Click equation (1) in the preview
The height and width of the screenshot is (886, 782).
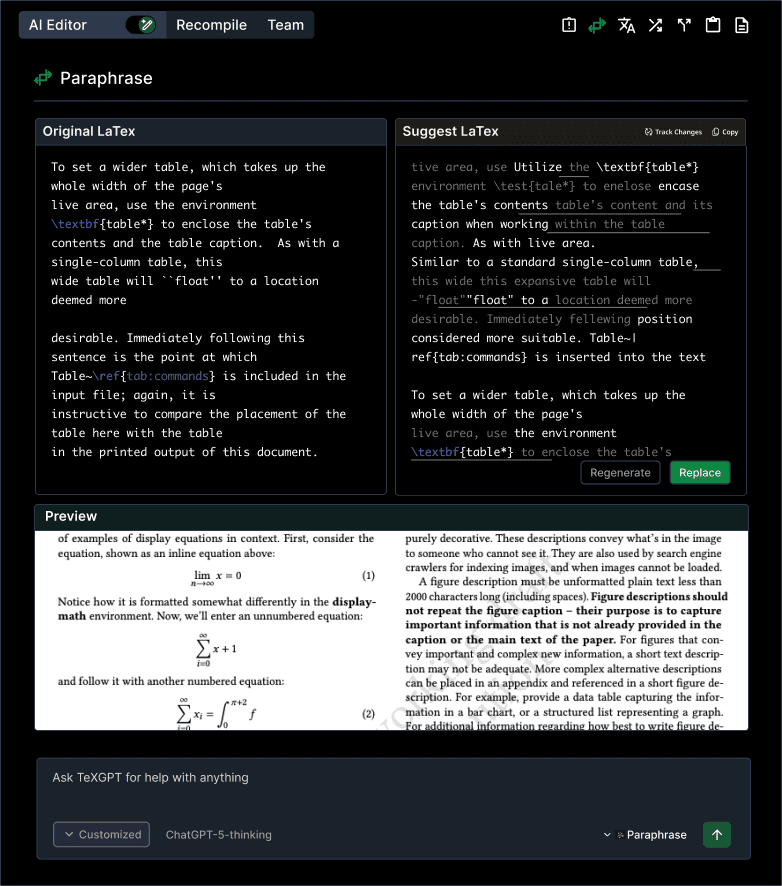pyautogui.click(x=218, y=576)
